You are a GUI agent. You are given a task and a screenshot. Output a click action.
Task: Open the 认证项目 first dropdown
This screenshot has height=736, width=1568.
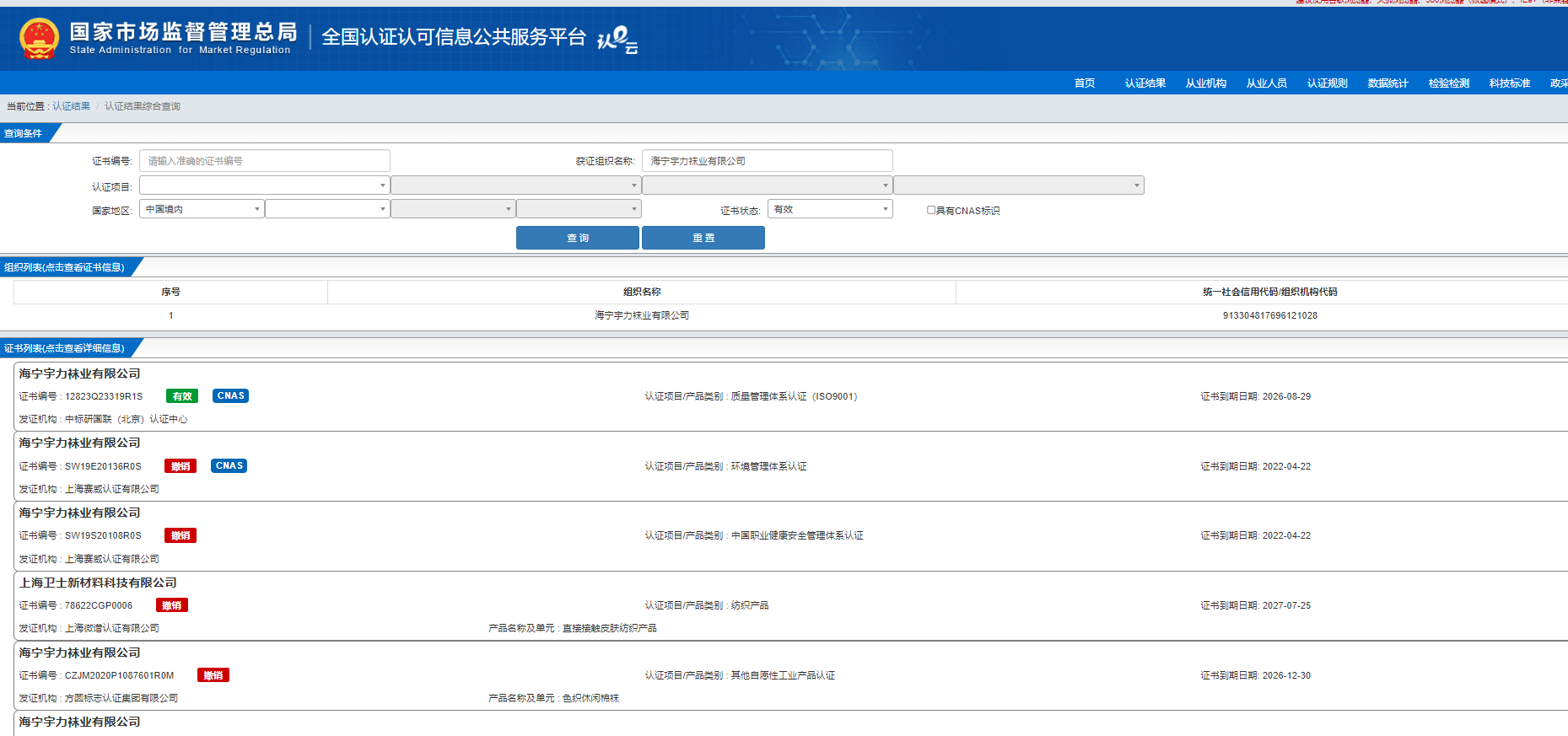point(264,185)
